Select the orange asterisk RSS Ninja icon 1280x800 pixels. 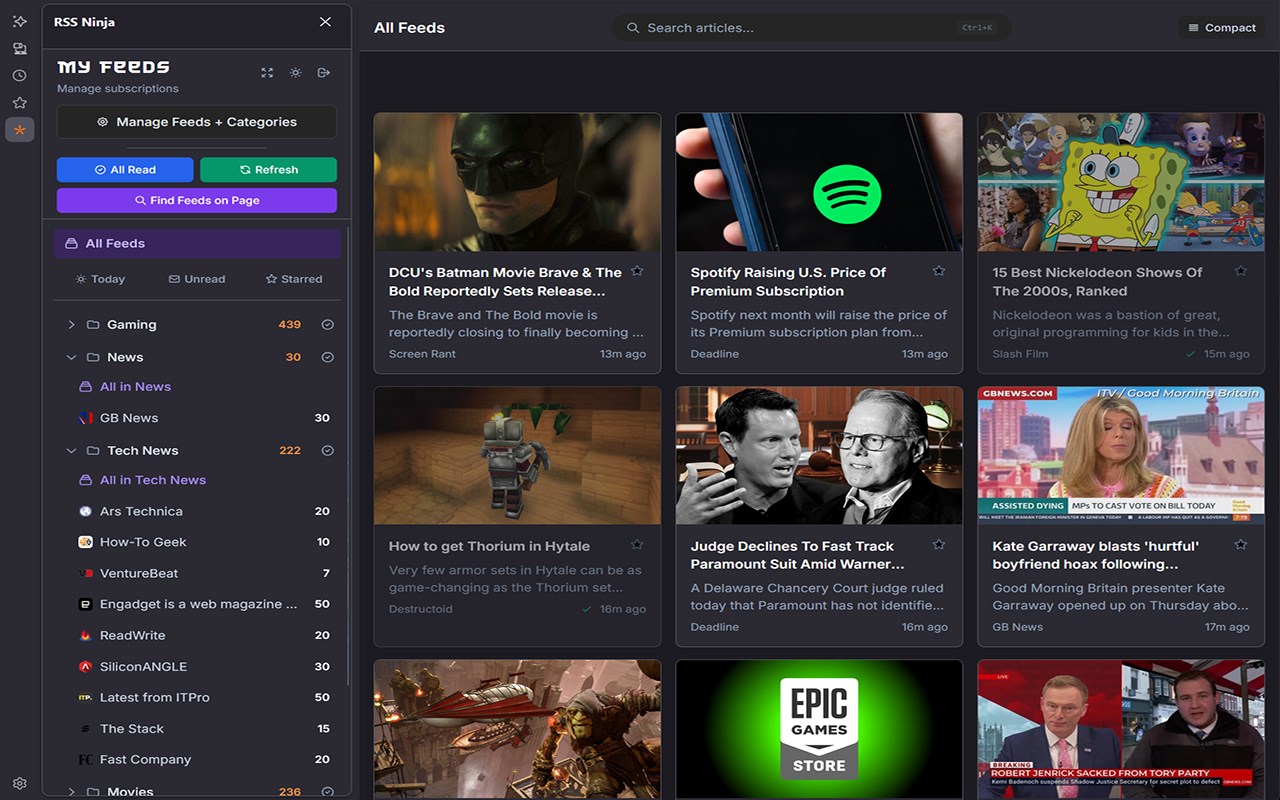point(20,129)
